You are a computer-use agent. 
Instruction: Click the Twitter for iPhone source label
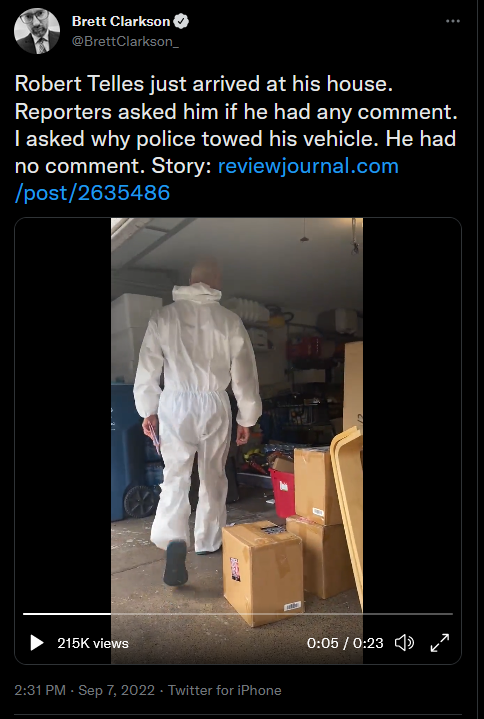(x=225, y=690)
